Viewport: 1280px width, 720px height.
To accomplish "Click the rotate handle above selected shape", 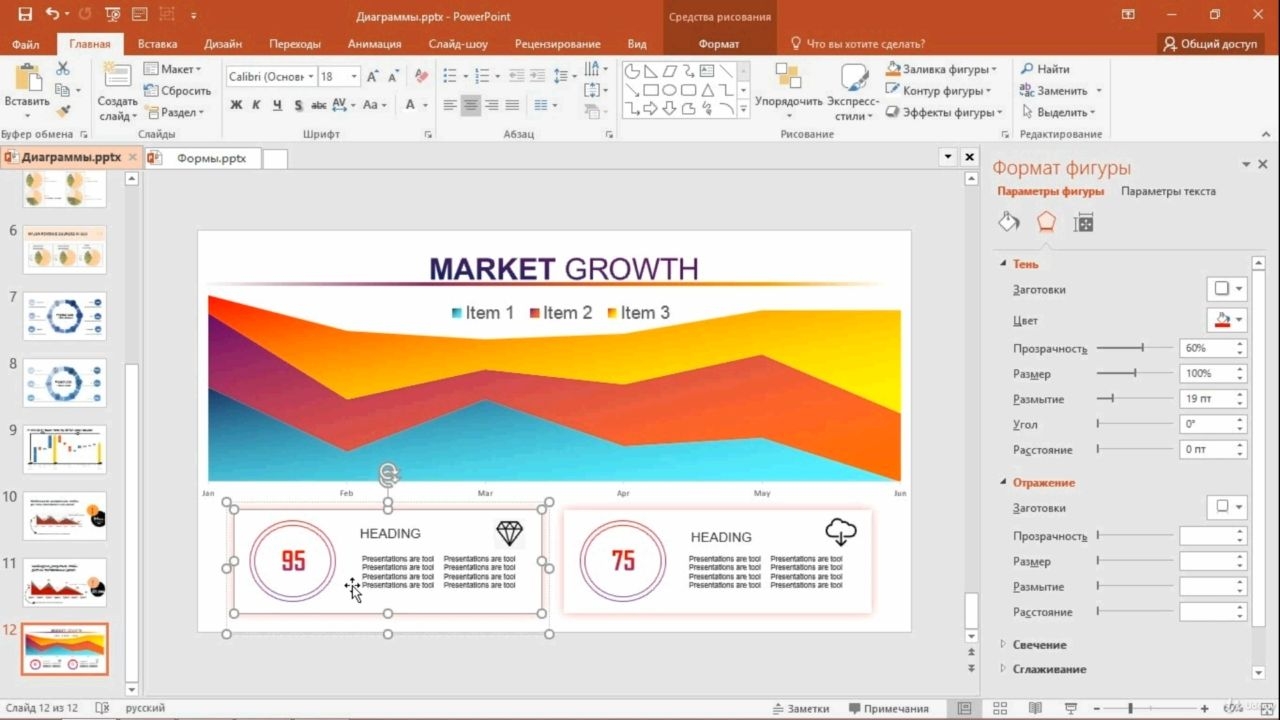I will (x=388, y=475).
